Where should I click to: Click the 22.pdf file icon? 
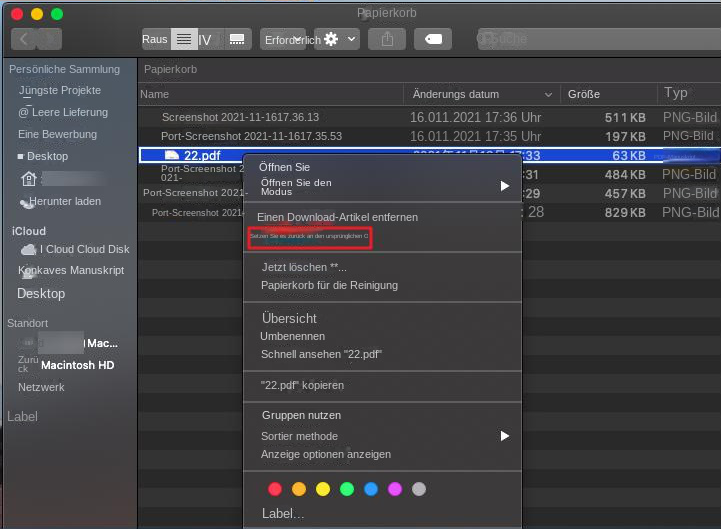pos(172,155)
